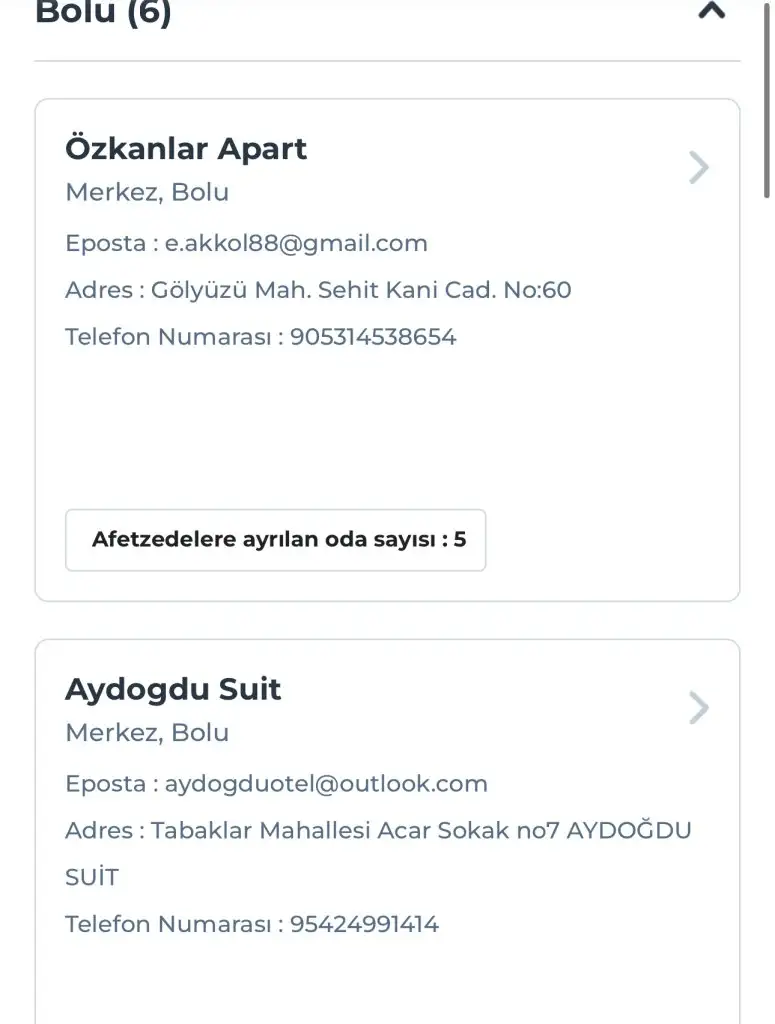Image resolution: width=775 pixels, height=1024 pixels.
Task: Select the Özkanlar Apart title
Action: [x=186, y=149]
